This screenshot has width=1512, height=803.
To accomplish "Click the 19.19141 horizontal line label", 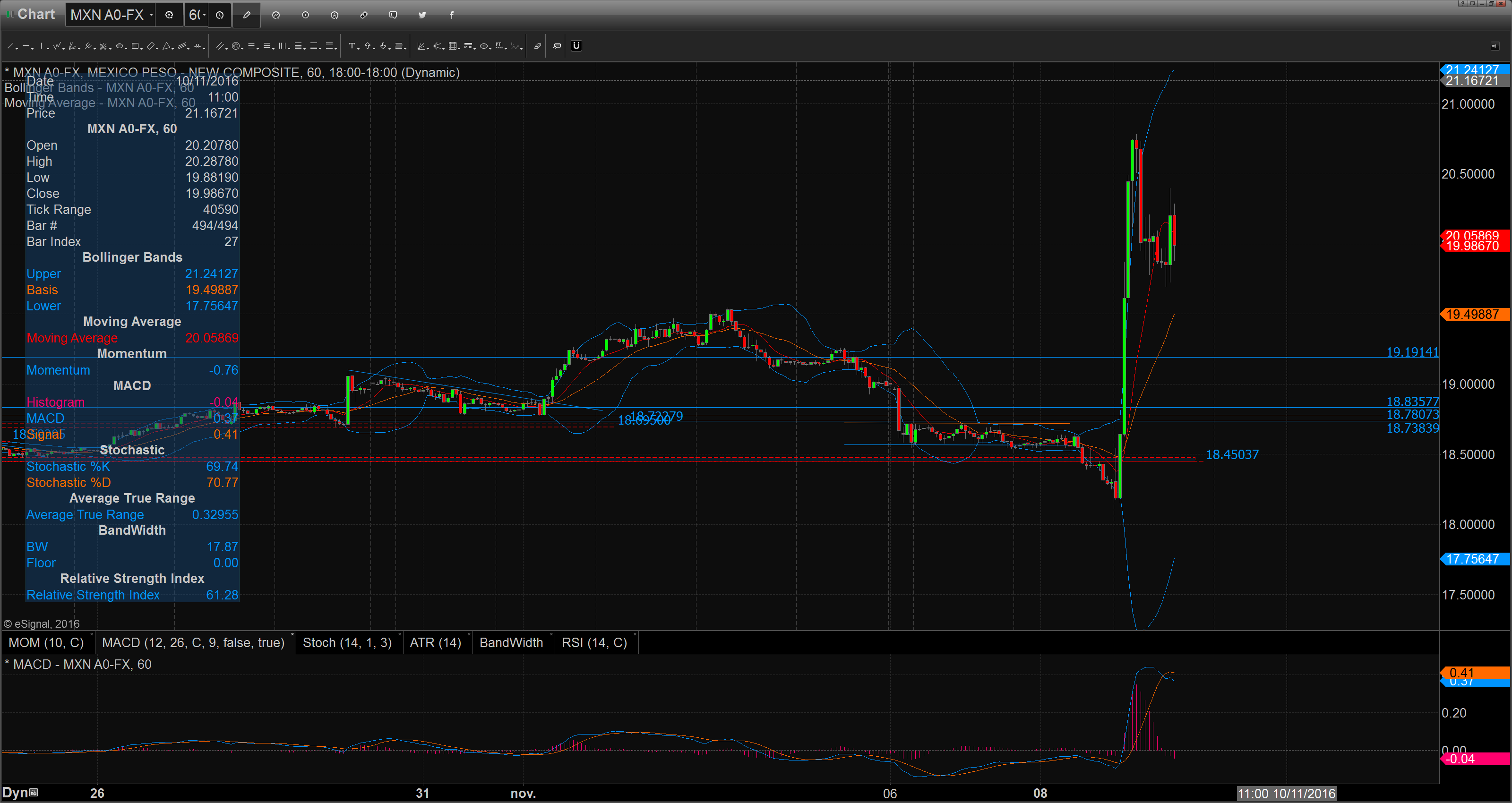I will 1412,351.
